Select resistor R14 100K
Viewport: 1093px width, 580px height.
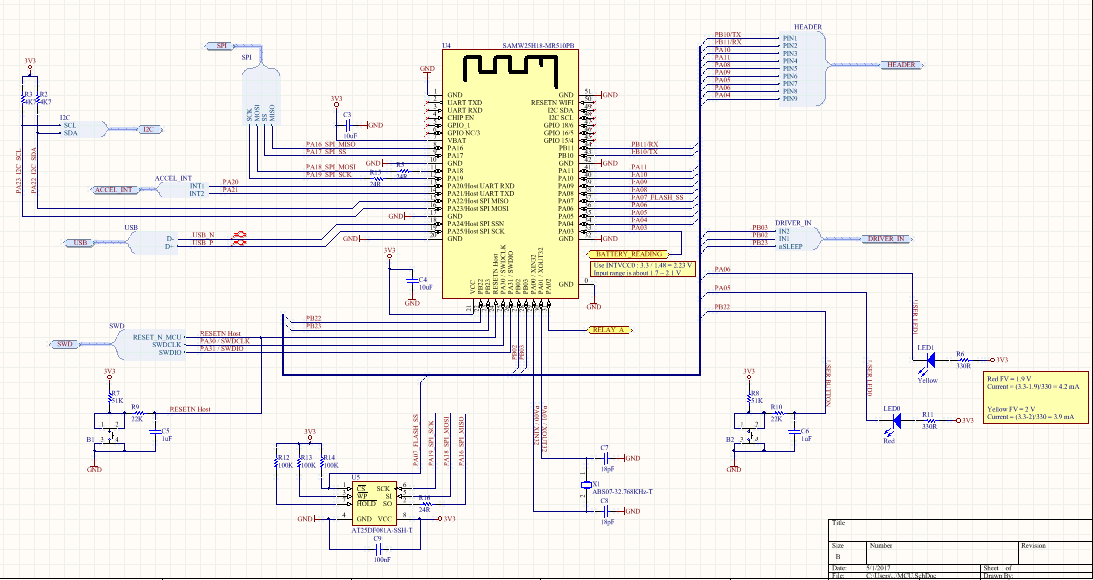coord(321,461)
